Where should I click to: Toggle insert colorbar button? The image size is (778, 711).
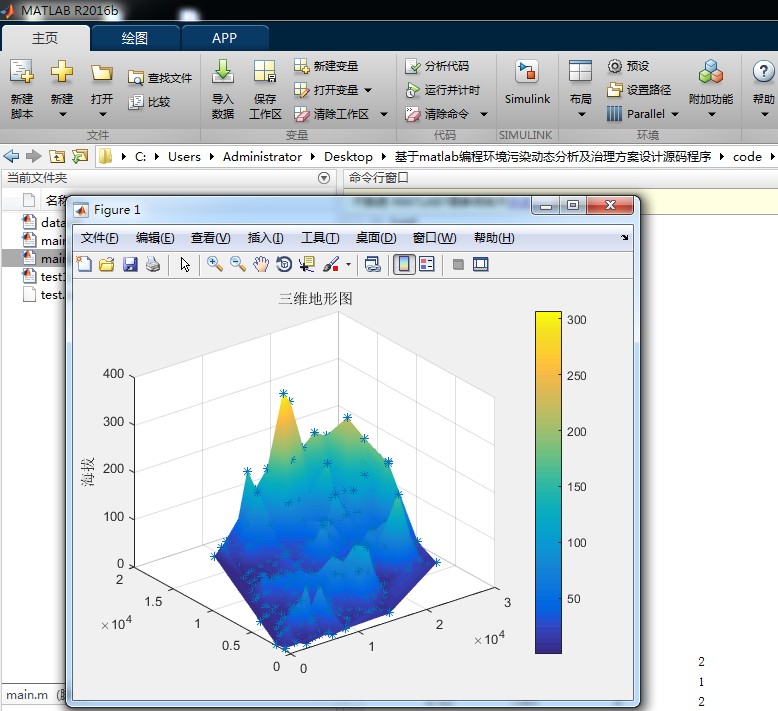[x=404, y=264]
